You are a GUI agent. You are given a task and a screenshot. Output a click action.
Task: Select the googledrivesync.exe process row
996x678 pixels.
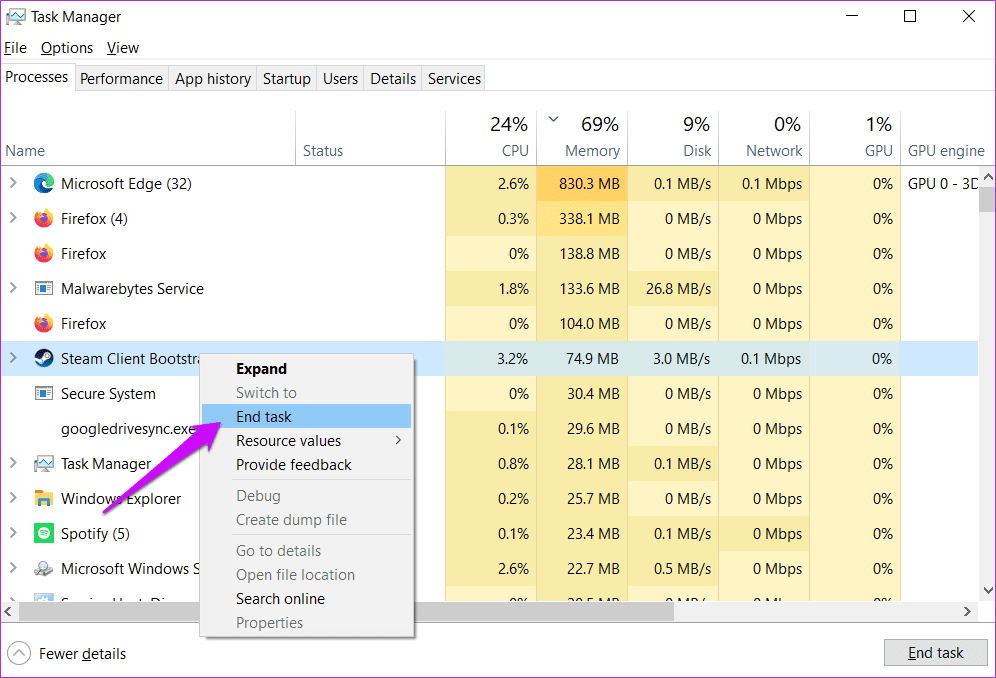click(489, 429)
